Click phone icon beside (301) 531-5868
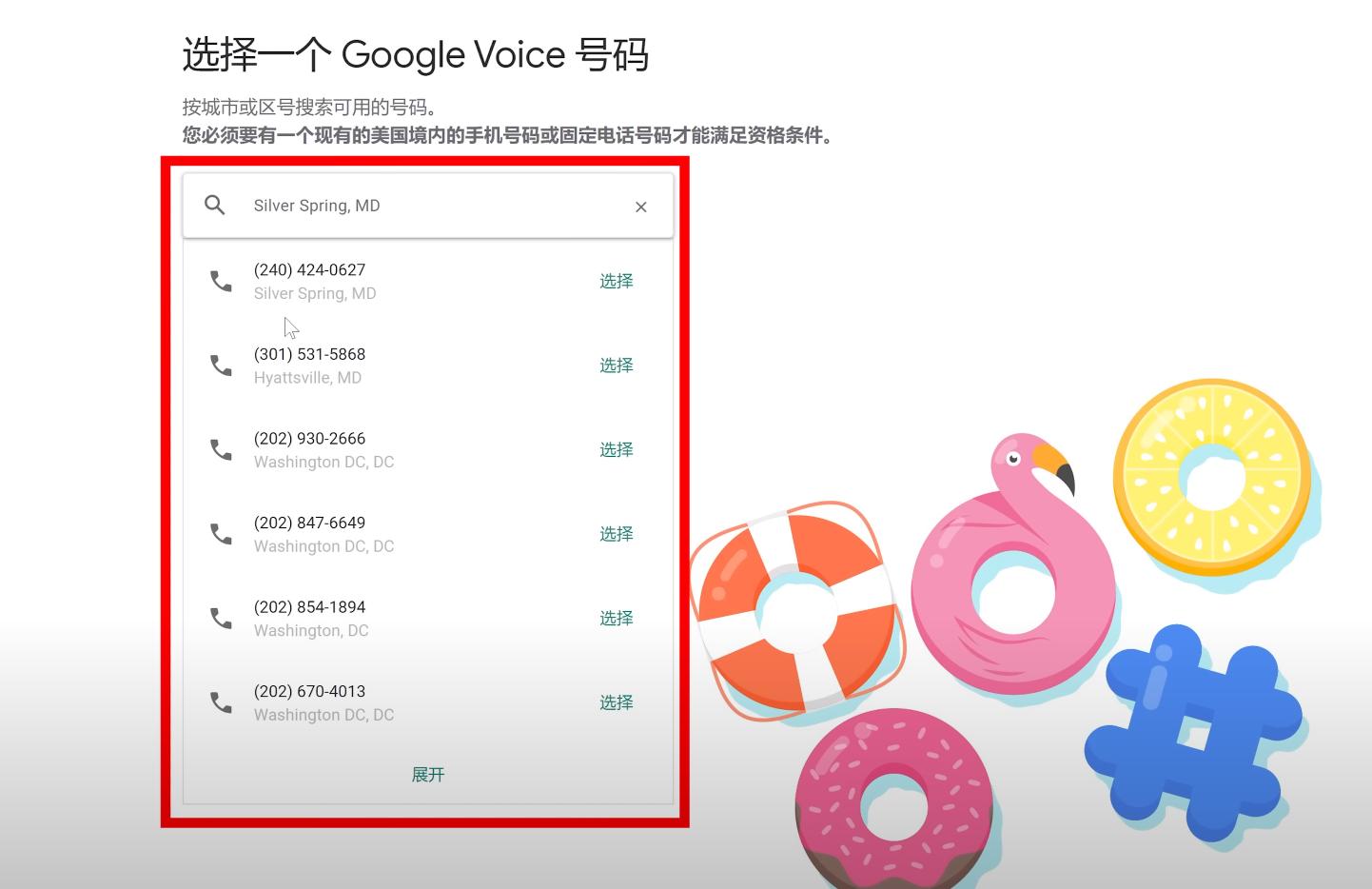This screenshot has height=889, width=1372. 221,365
